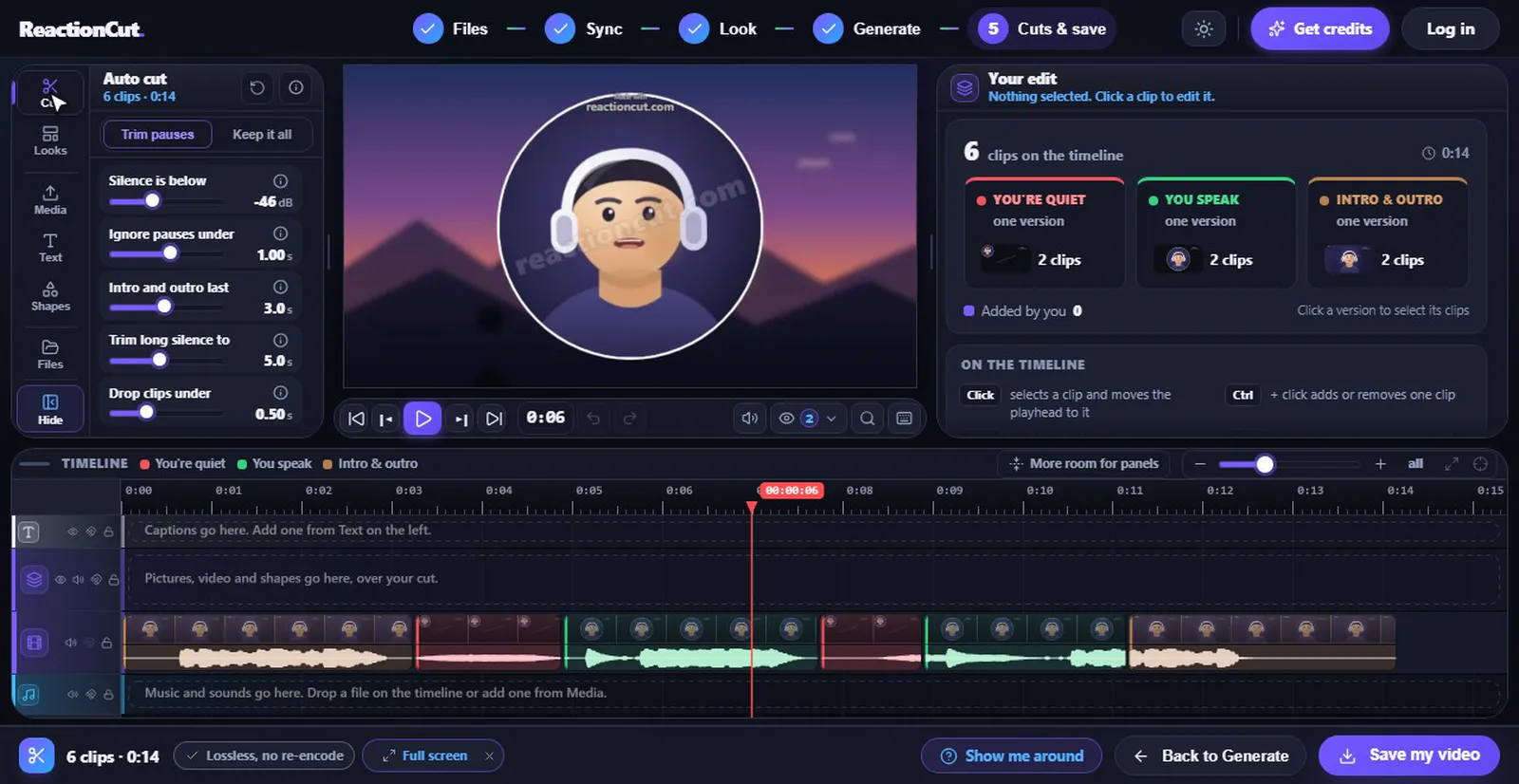Click the Log in button
Image resolution: width=1519 pixels, height=784 pixels.
(1450, 29)
